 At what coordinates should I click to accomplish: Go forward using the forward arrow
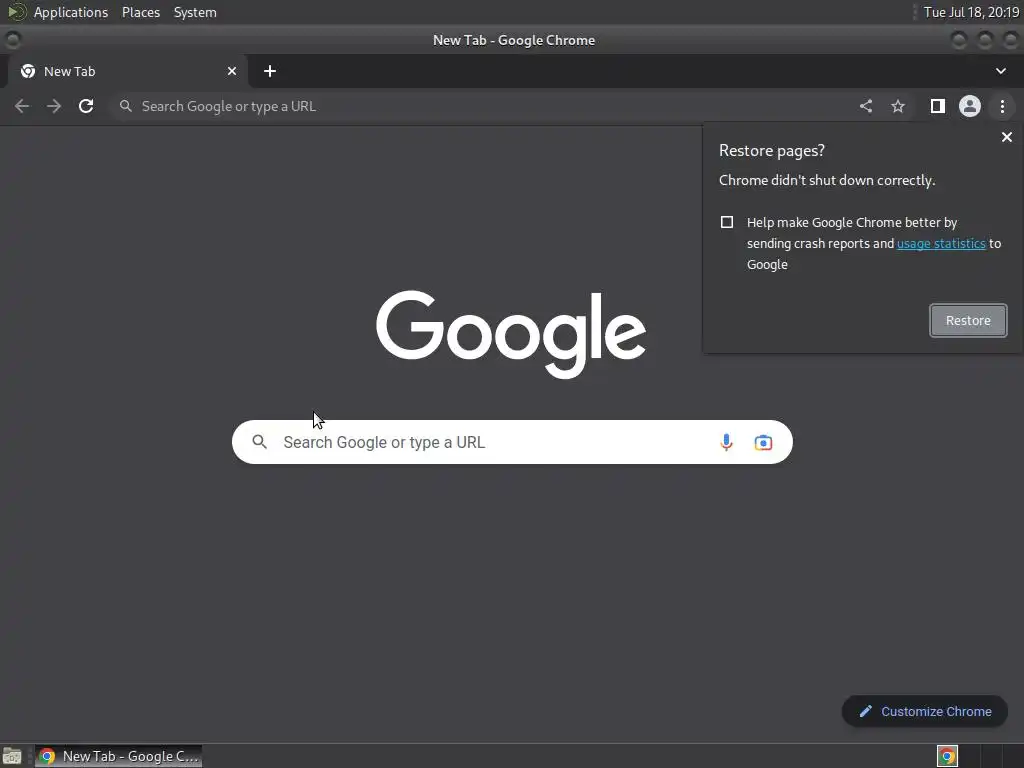point(54,106)
